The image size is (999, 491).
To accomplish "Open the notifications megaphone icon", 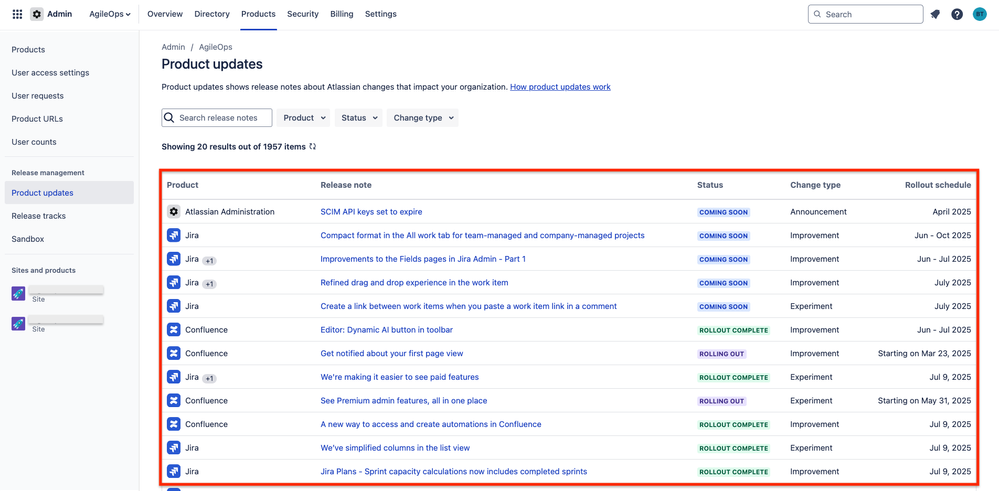I will pyautogui.click(x=935, y=14).
